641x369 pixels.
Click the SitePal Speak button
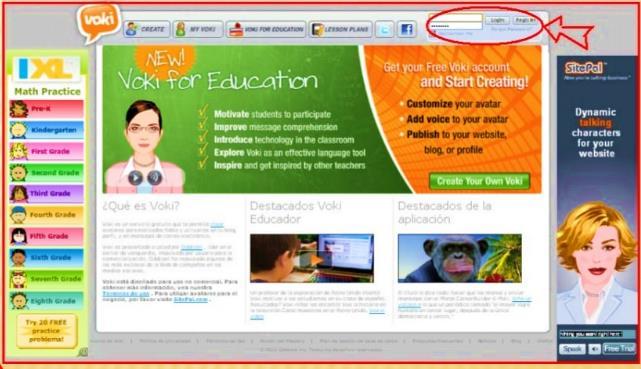[x=572, y=349]
